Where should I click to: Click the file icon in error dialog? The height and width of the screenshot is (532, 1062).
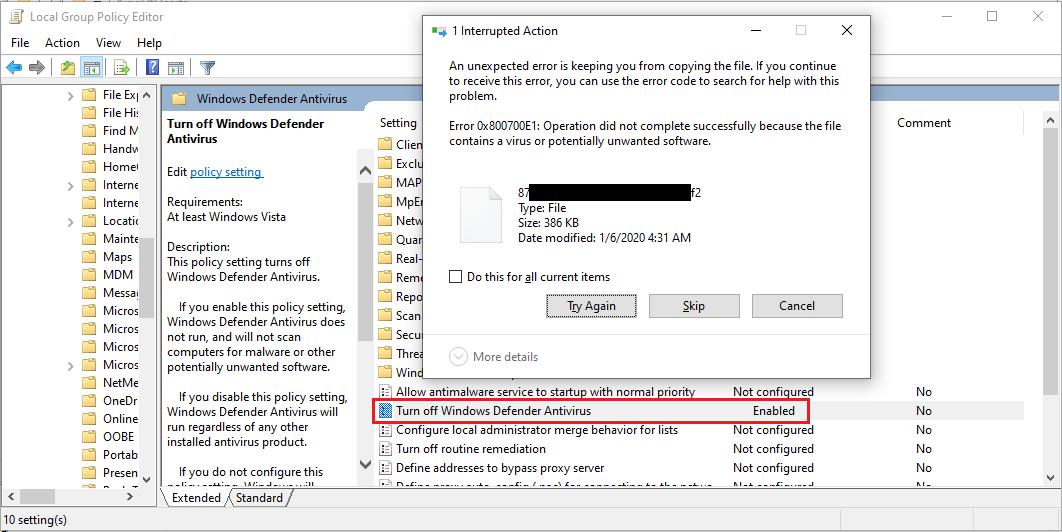click(x=482, y=215)
